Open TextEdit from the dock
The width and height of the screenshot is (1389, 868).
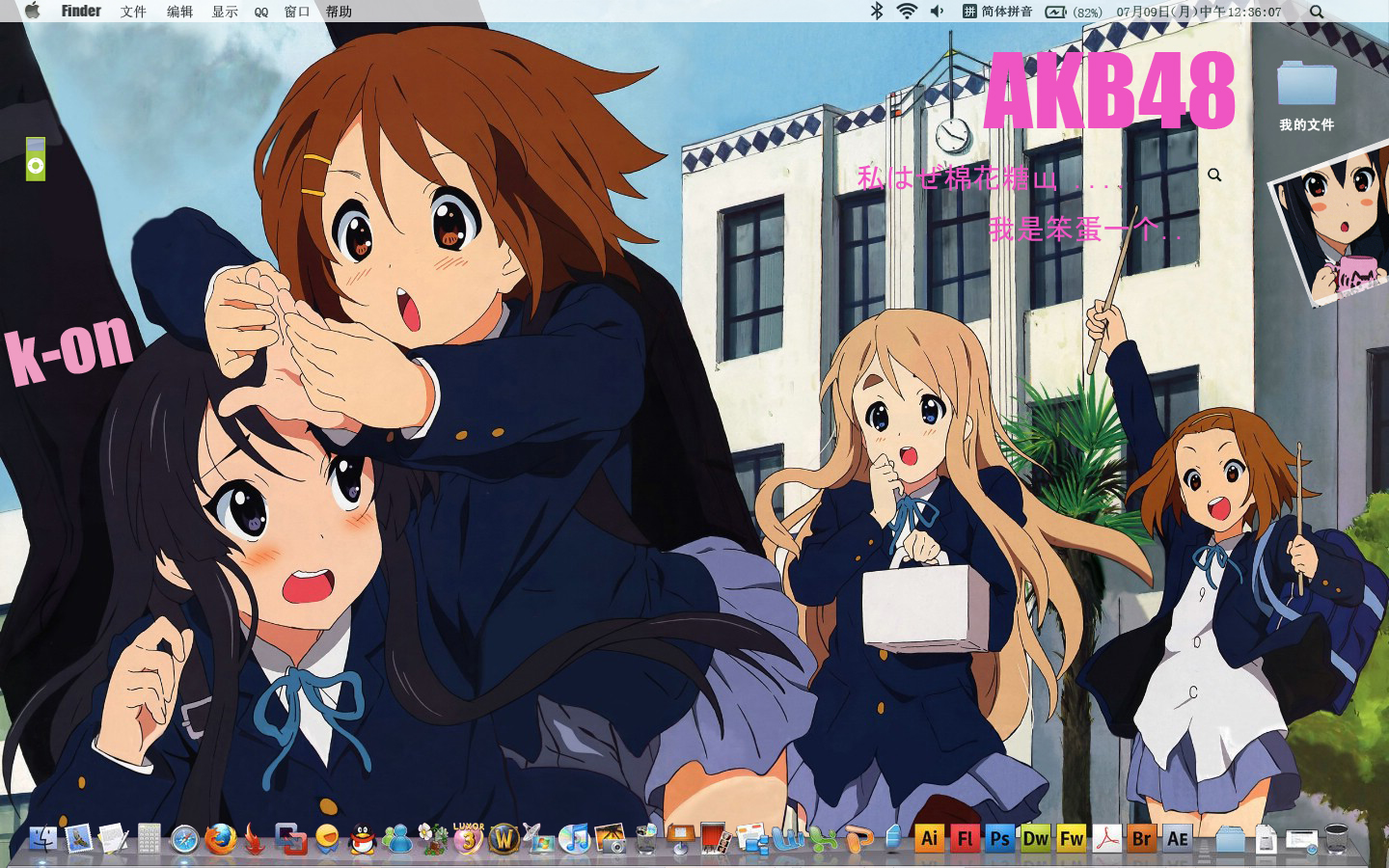[113, 838]
